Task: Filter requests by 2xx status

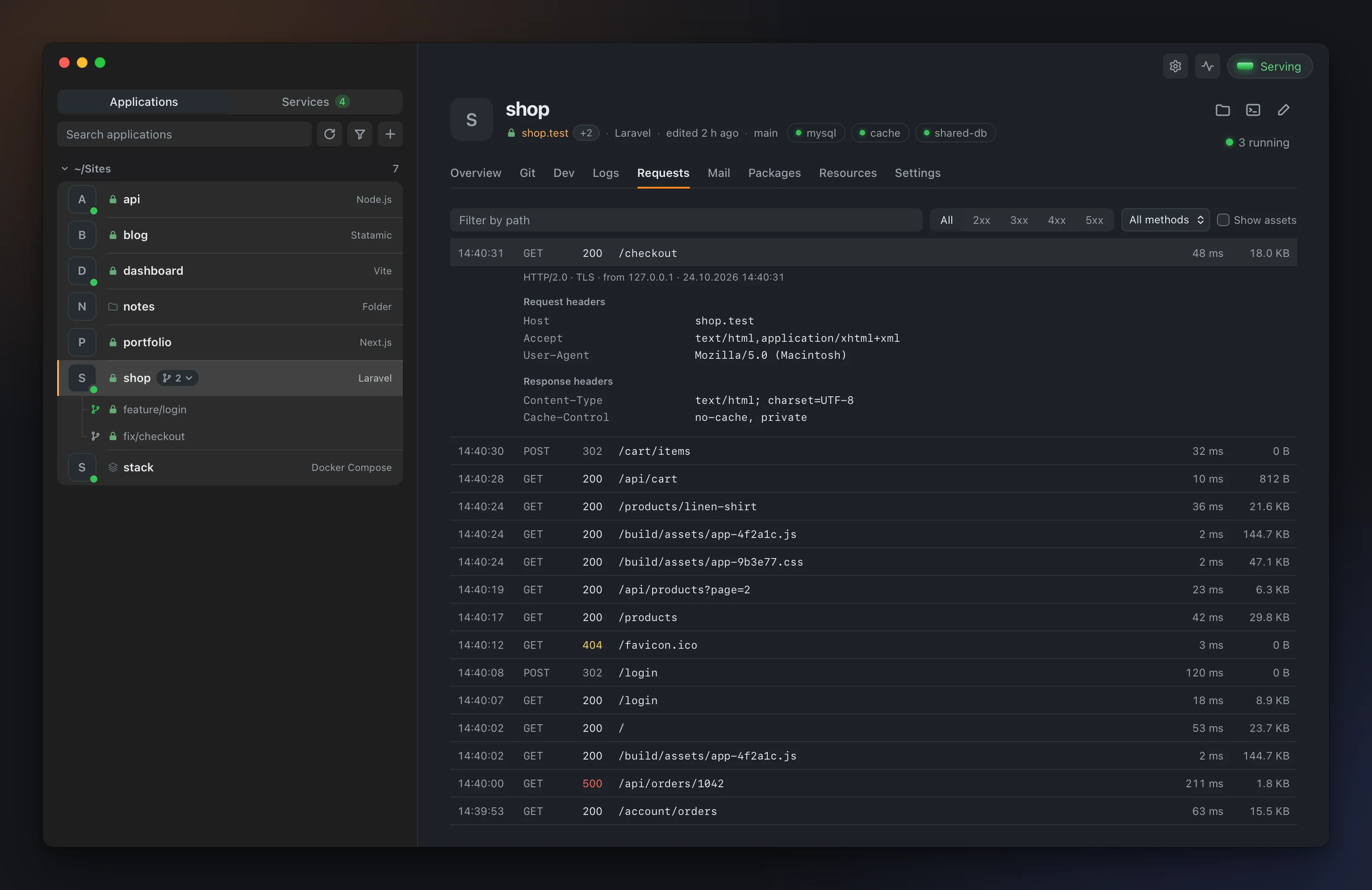Action: tap(981, 220)
